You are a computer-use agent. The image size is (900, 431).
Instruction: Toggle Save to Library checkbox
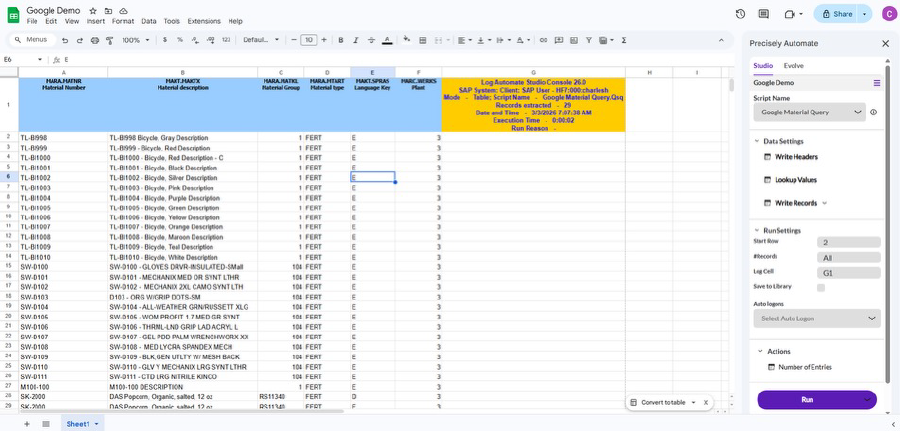coord(821,288)
